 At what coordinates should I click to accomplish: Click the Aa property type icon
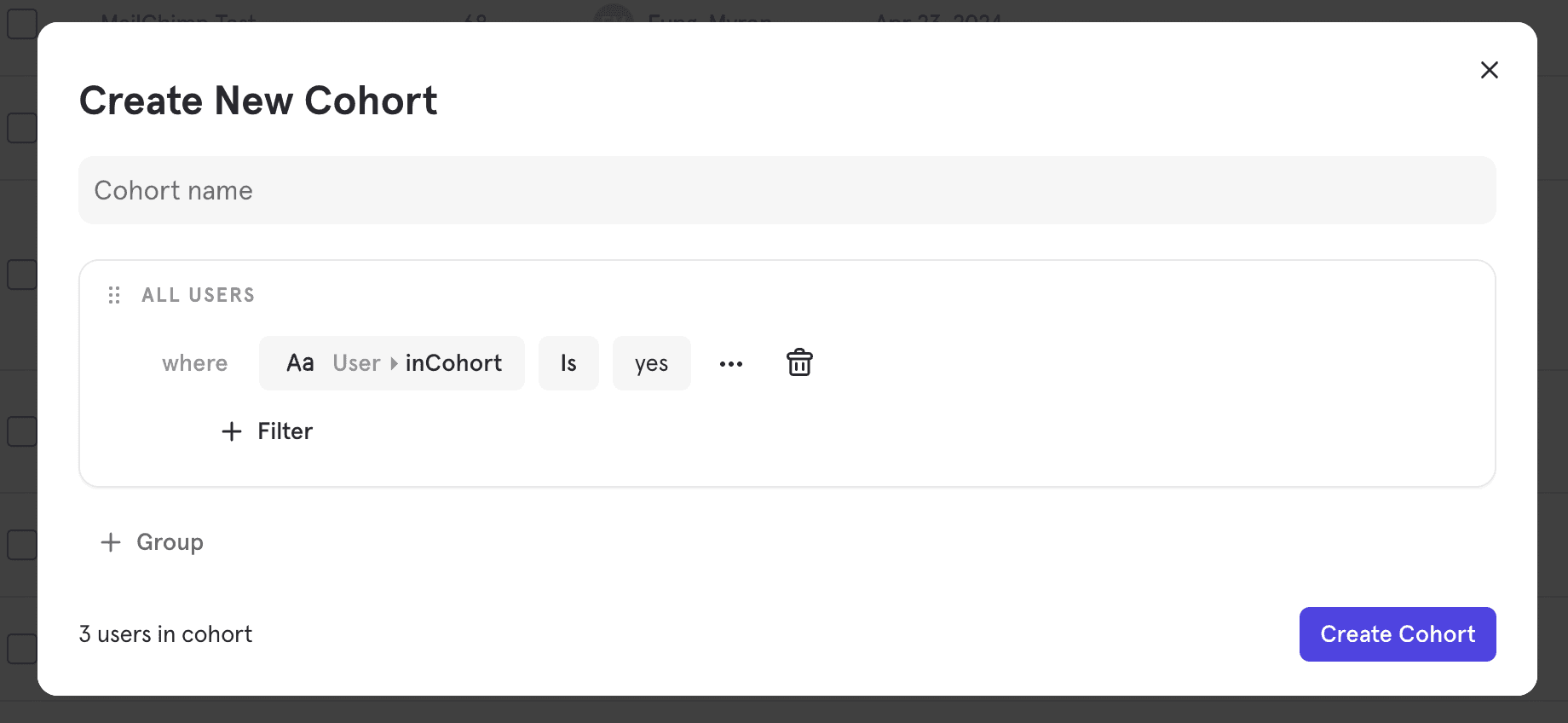[x=299, y=362]
